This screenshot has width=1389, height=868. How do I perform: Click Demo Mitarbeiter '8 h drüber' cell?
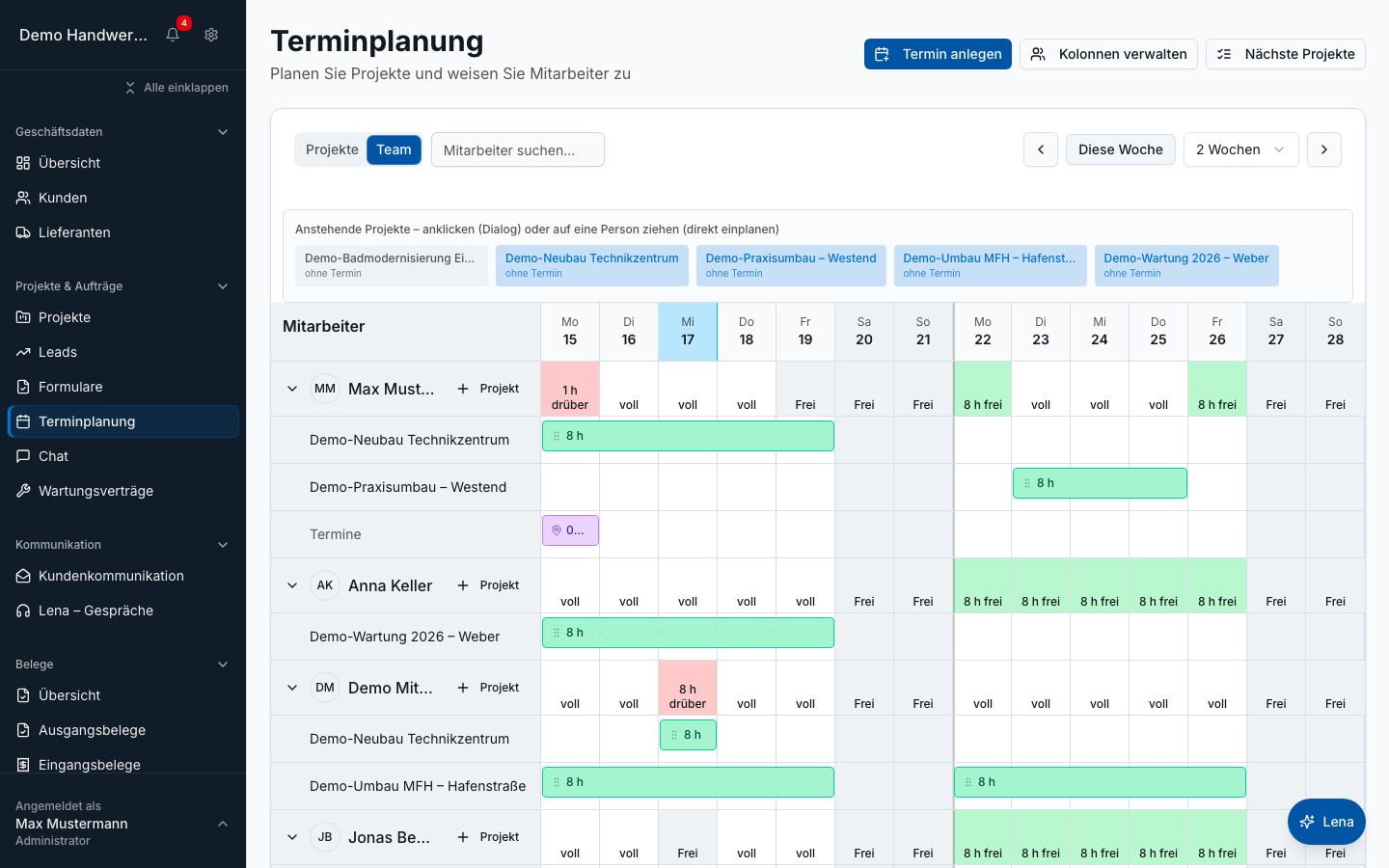tap(688, 688)
